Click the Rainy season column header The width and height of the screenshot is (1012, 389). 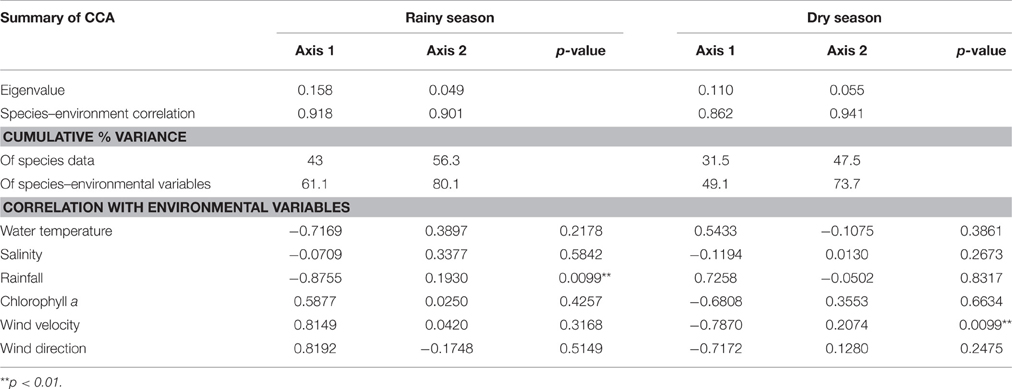point(450,18)
